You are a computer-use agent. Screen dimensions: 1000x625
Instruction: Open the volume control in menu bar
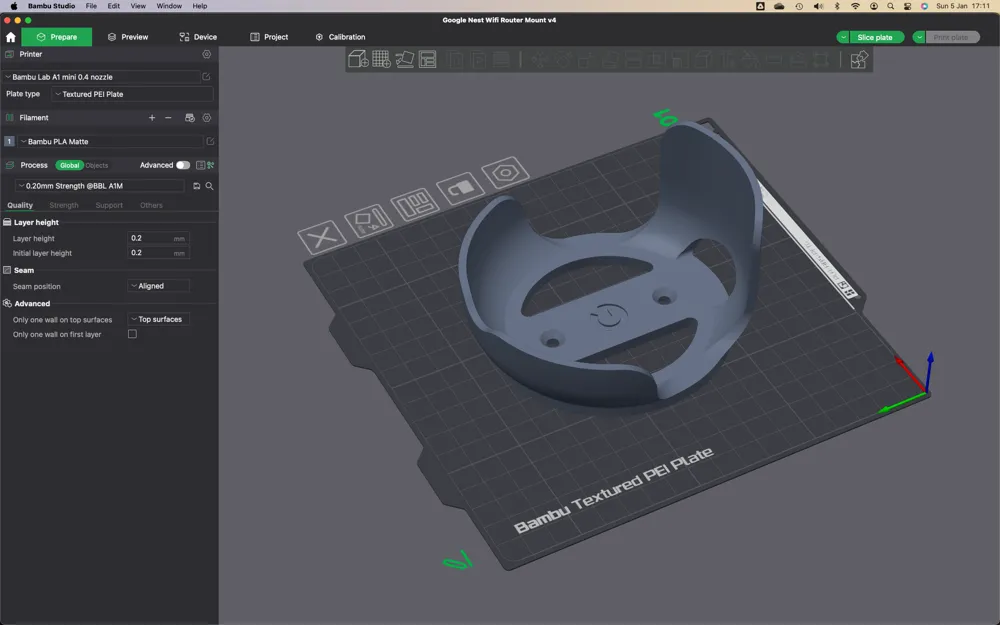pyautogui.click(x=818, y=6)
